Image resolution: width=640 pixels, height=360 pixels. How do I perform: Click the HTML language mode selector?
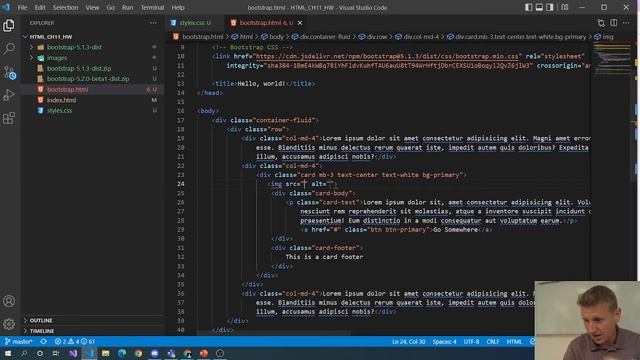coord(514,342)
